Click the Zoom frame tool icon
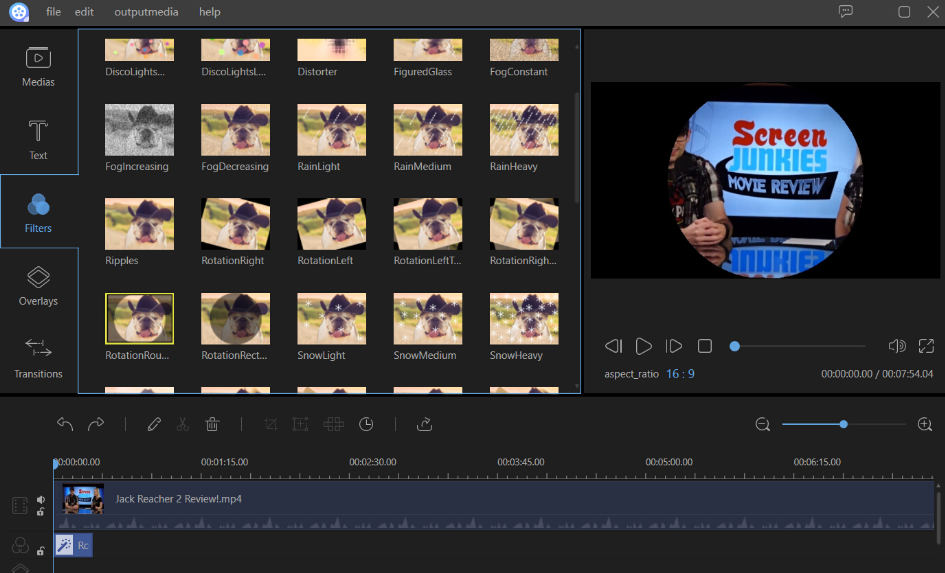Image resolution: width=945 pixels, height=573 pixels. point(300,424)
